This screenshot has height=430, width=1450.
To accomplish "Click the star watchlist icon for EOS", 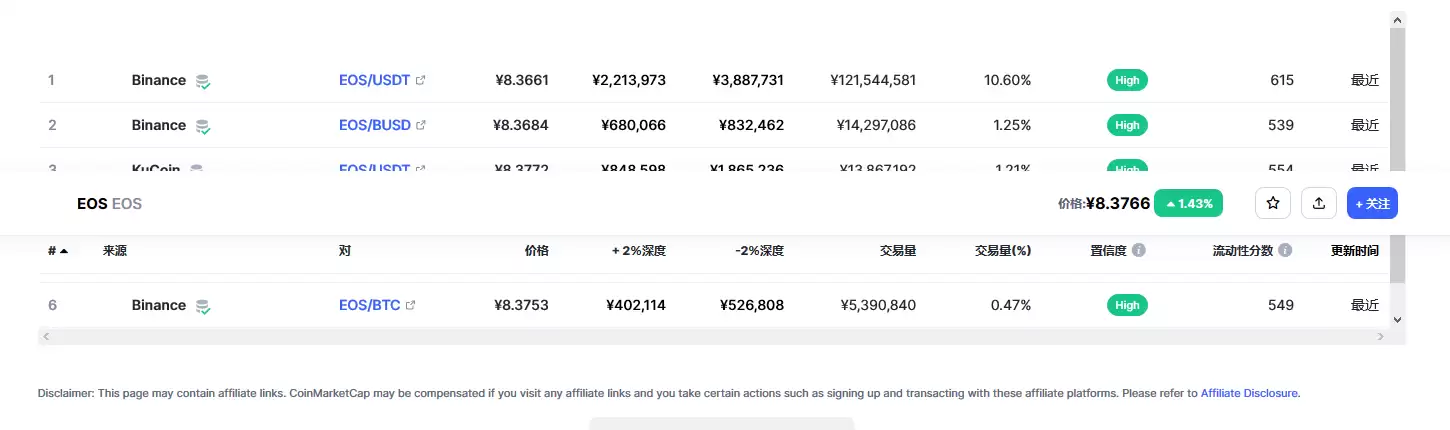I will click(x=1273, y=203).
